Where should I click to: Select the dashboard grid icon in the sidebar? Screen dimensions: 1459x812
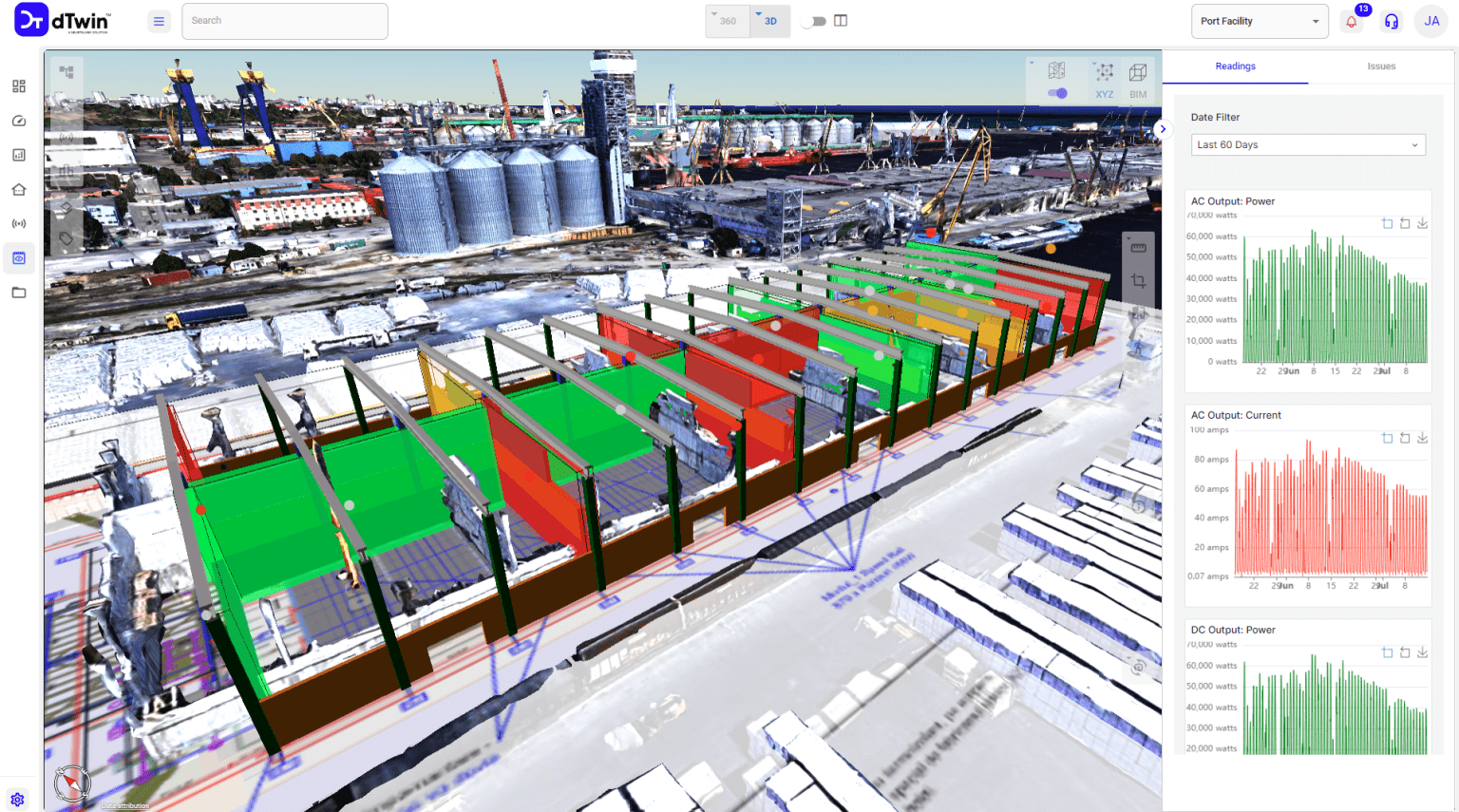pos(18,85)
